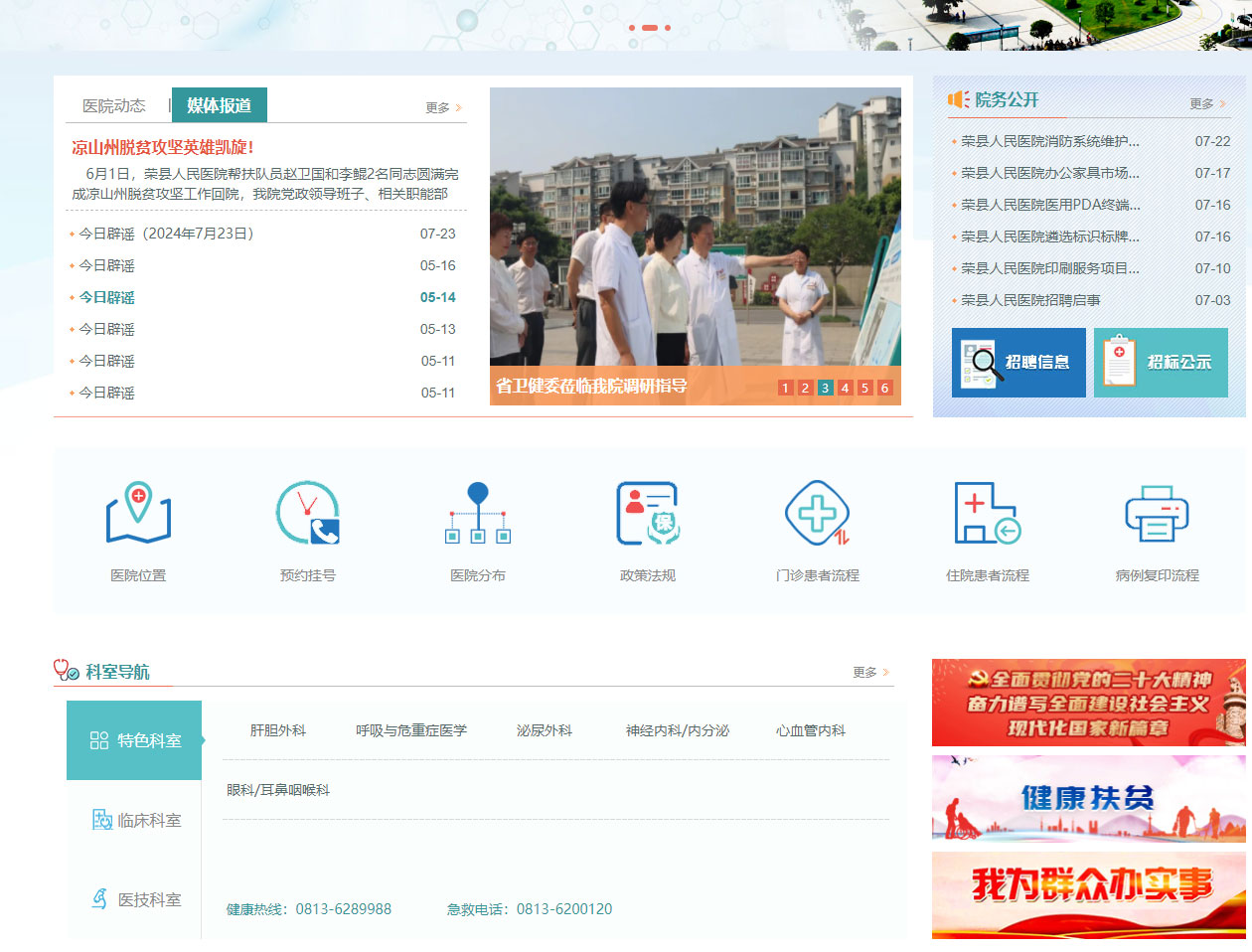Click the 住院患者流程 hospital icon
Viewport: 1252px width, 952px height.
point(988,513)
